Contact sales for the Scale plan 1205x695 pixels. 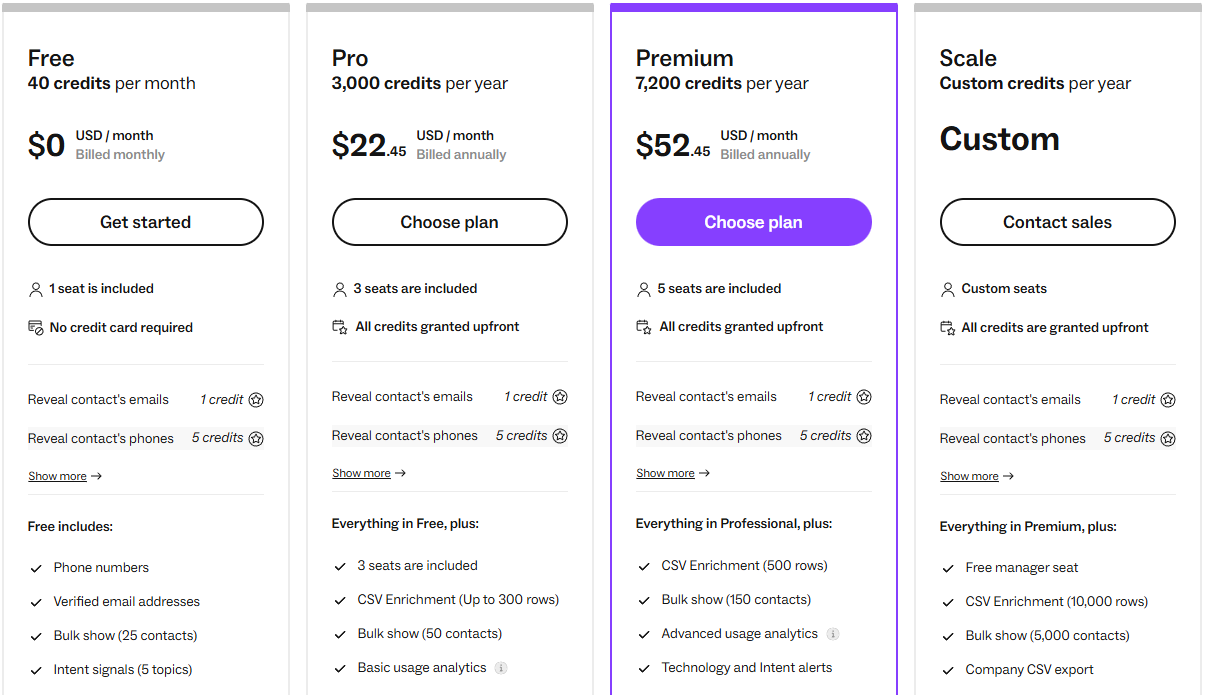1057,222
